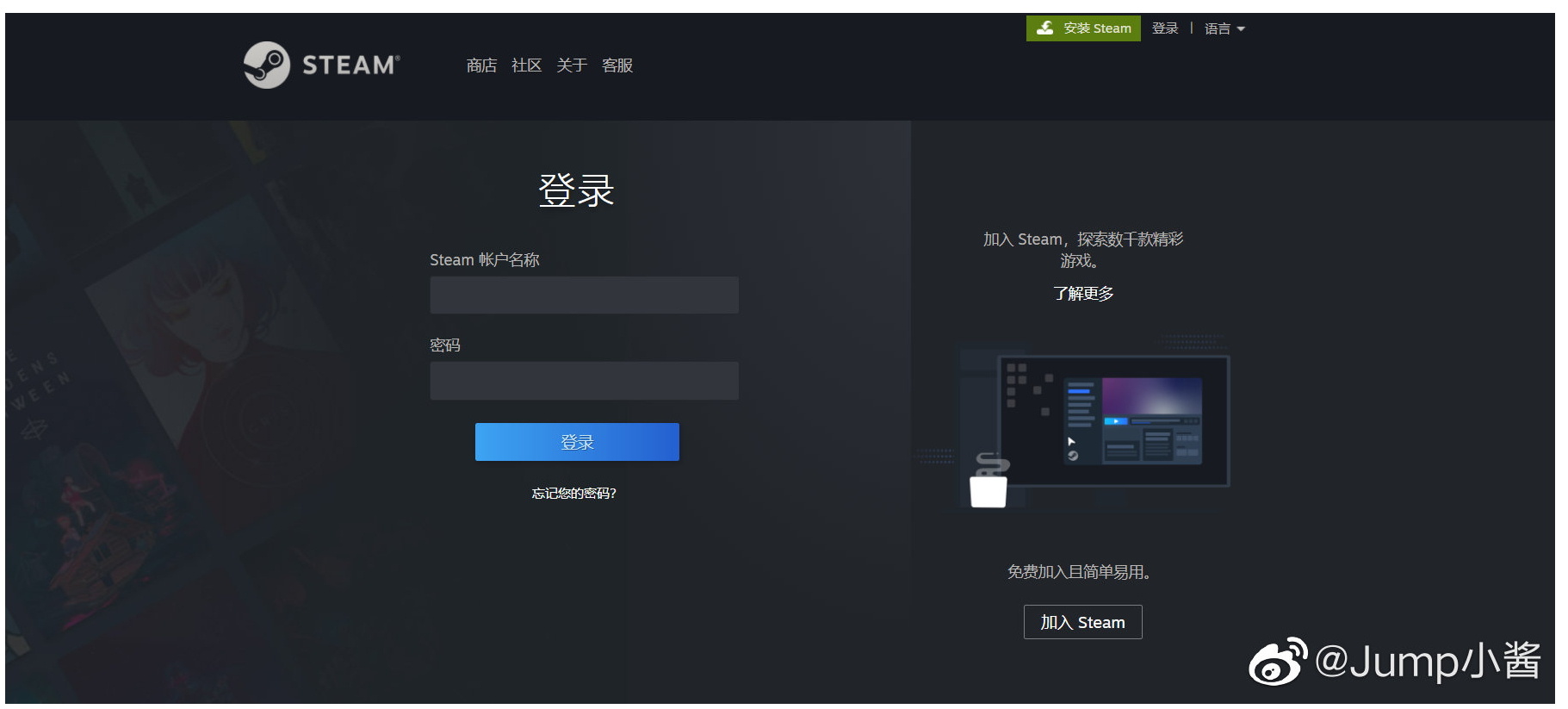Click the green 安装 Steam button

point(1083,28)
